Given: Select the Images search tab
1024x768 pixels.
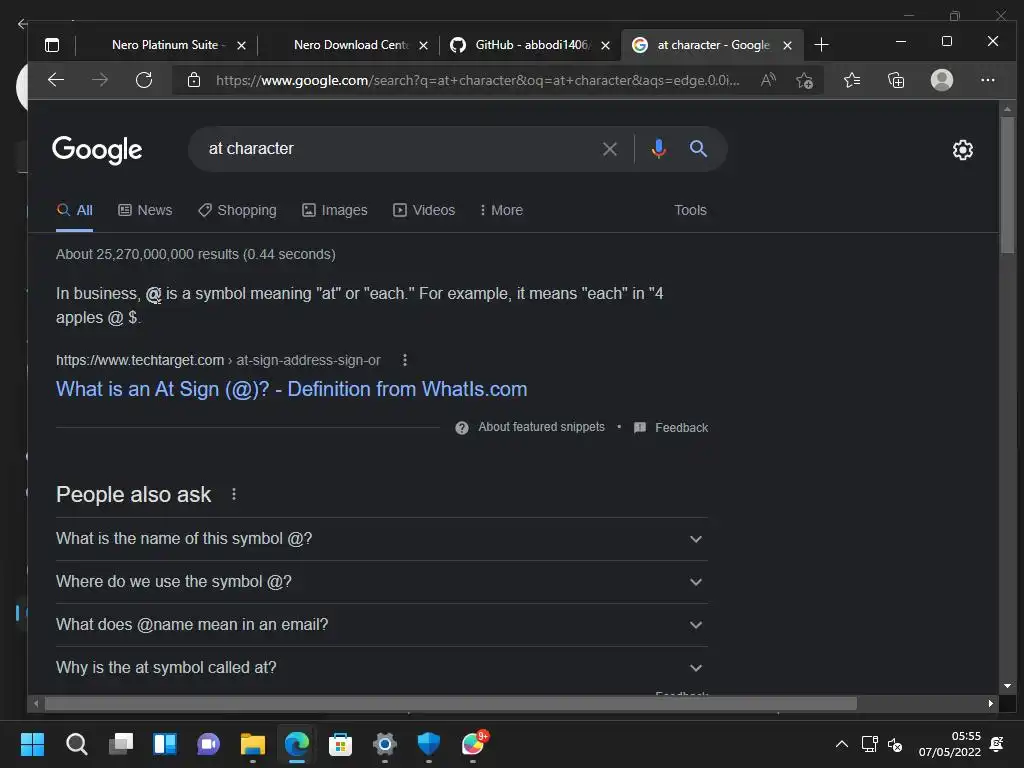Looking at the screenshot, I should point(335,210).
